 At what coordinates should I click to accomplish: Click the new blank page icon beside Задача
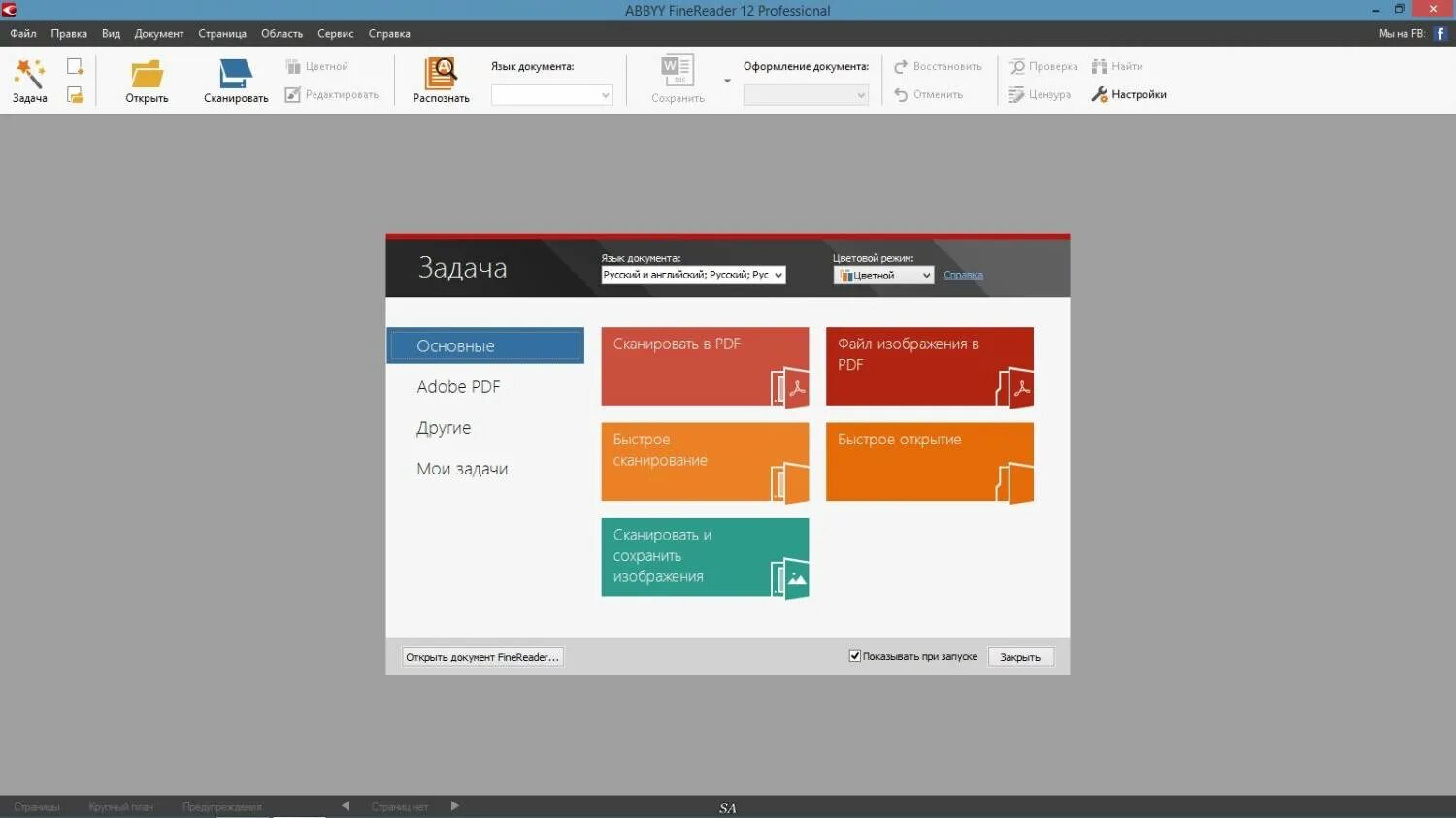[75, 66]
